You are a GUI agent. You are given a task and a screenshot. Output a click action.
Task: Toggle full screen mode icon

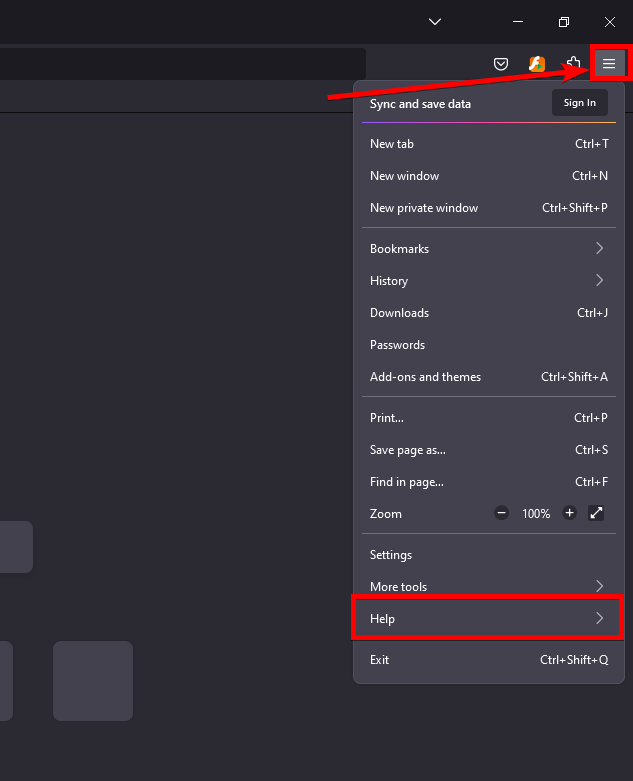coord(596,513)
